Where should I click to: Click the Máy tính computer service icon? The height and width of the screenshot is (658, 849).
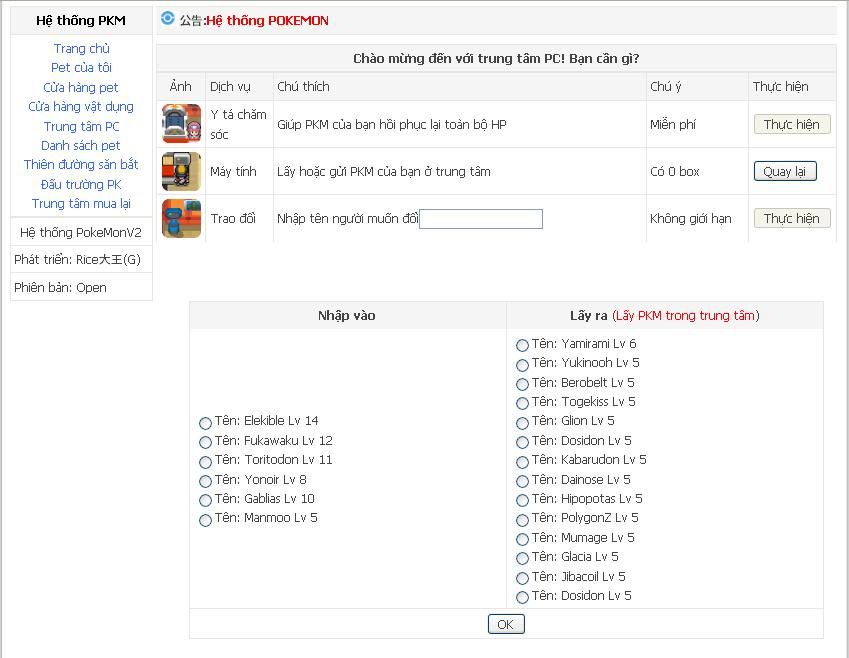(x=181, y=171)
